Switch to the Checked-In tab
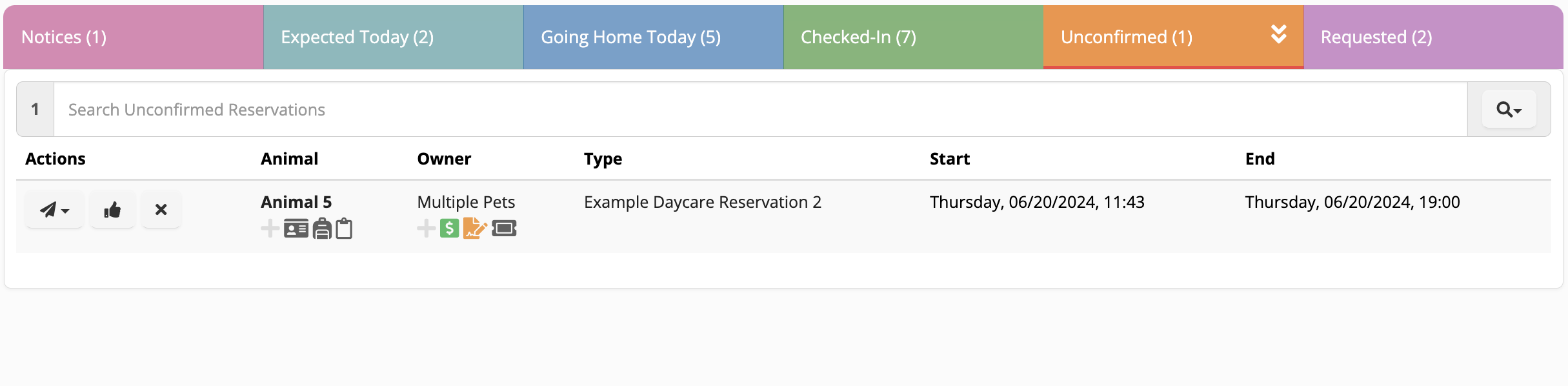Image resolution: width=1568 pixels, height=386 pixels. point(858,37)
